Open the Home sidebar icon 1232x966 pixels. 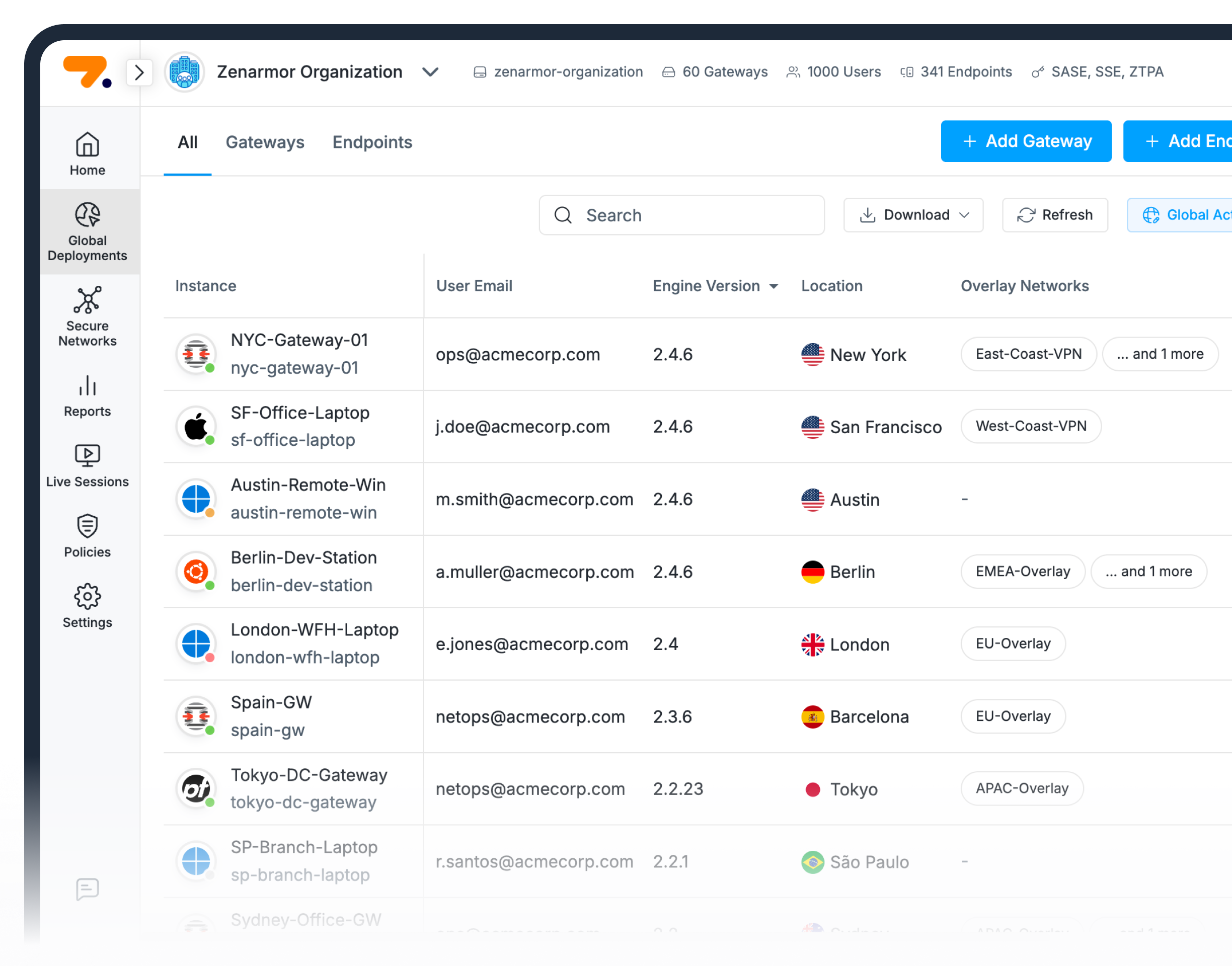pyautogui.click(x=87, y=145)
